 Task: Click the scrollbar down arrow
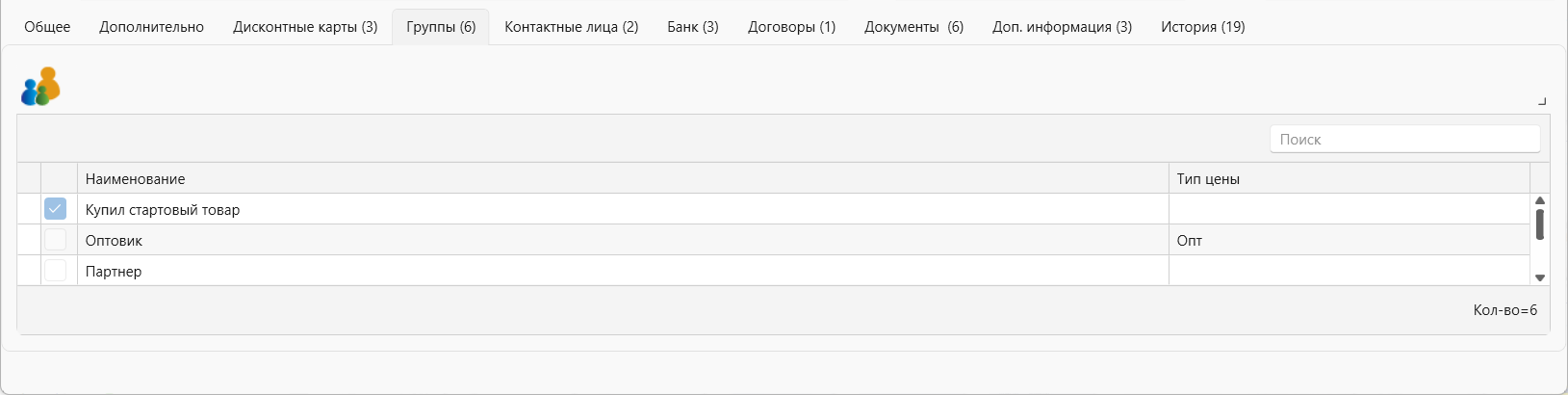[x=1540, y=277]
